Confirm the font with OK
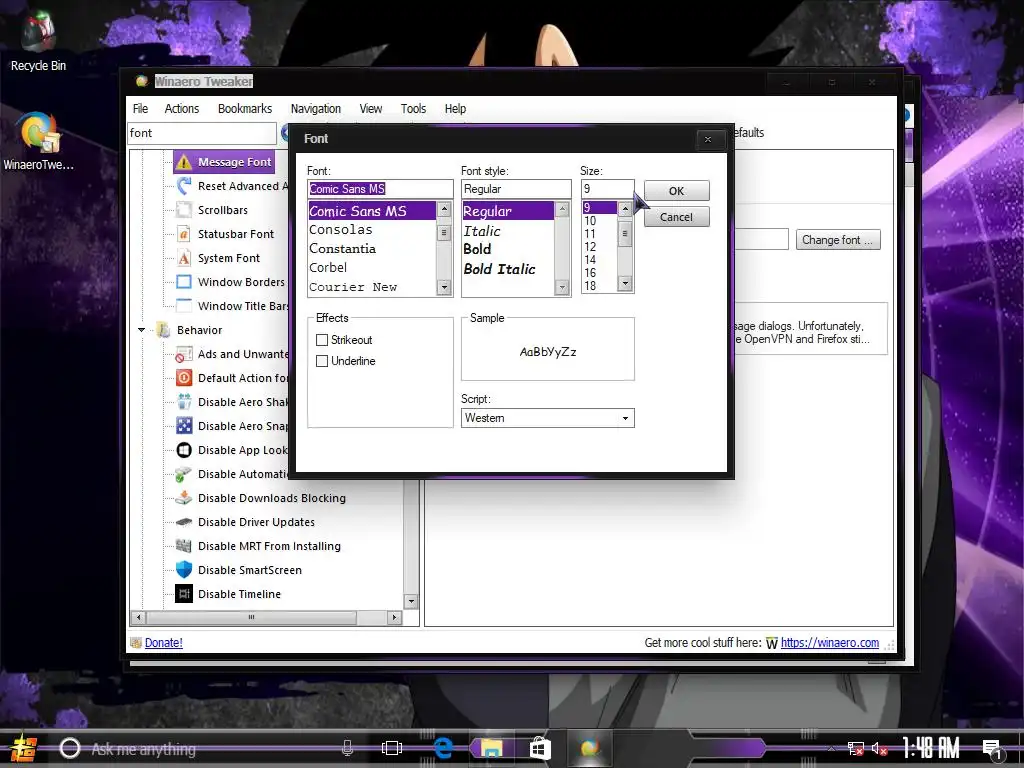1024x768 pixels. tap(677, 191)
